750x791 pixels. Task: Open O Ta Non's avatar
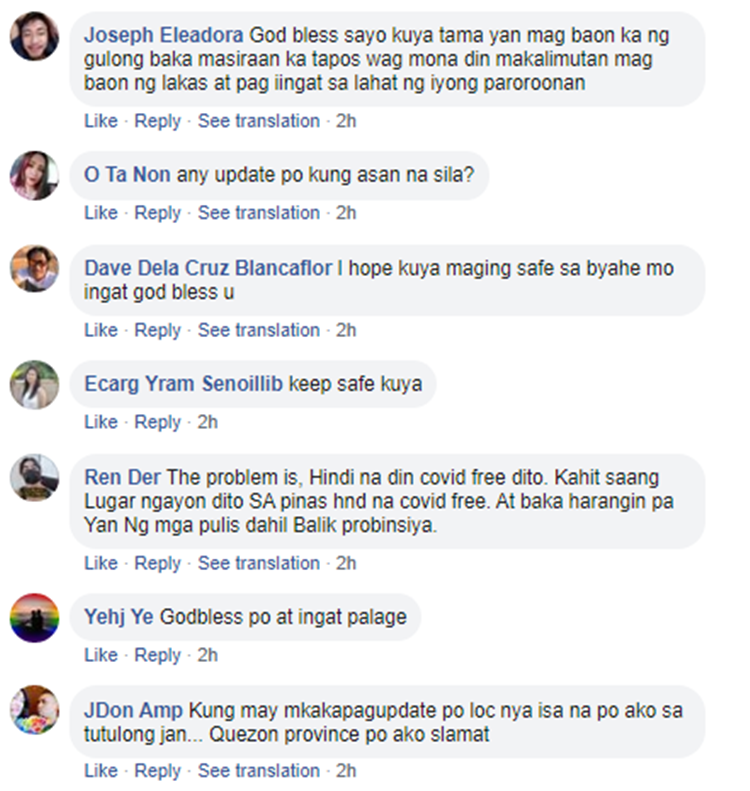34,175
